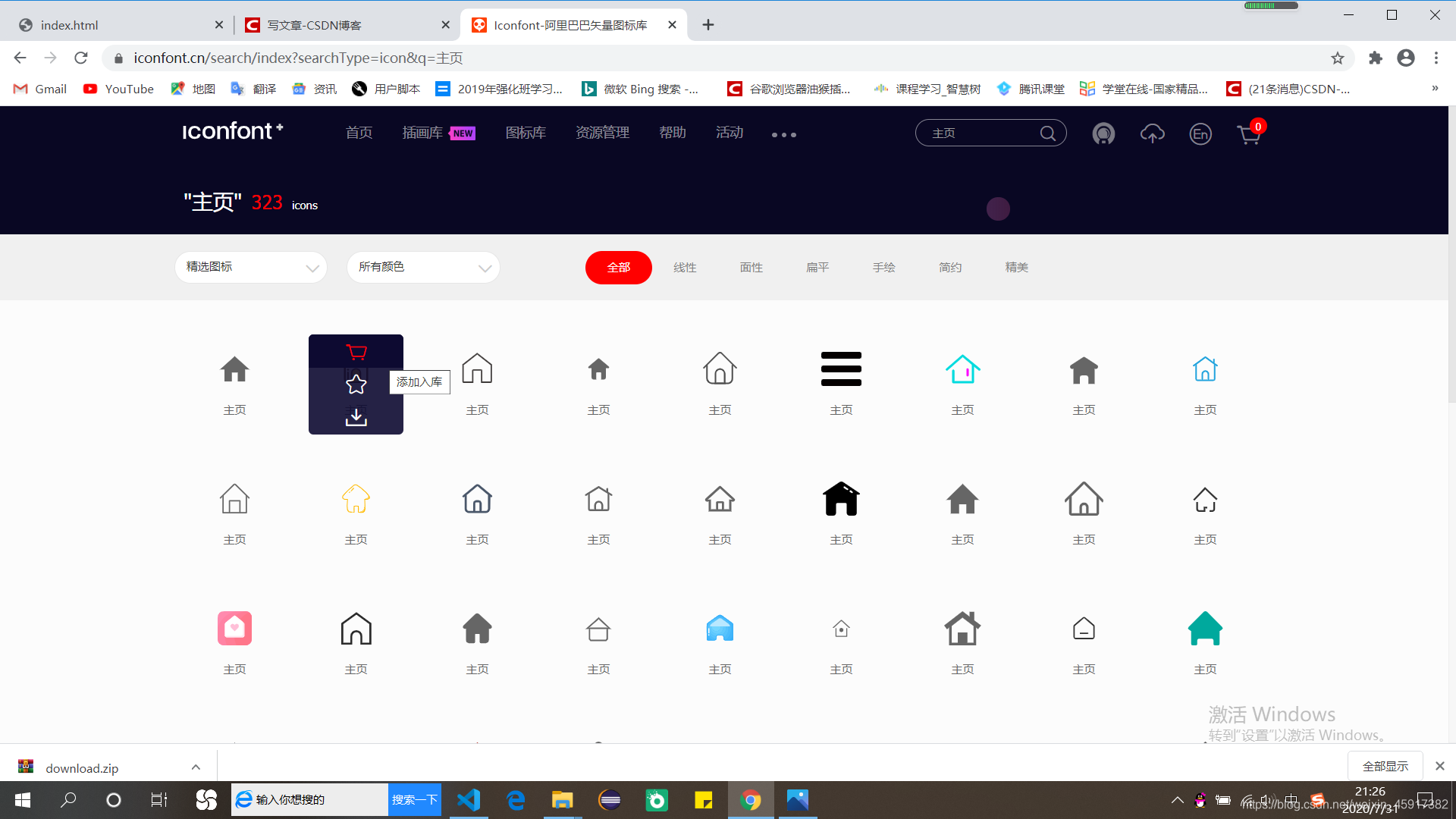
Task: Open the shopping cart in header
Action: [x=1248, y=134]
